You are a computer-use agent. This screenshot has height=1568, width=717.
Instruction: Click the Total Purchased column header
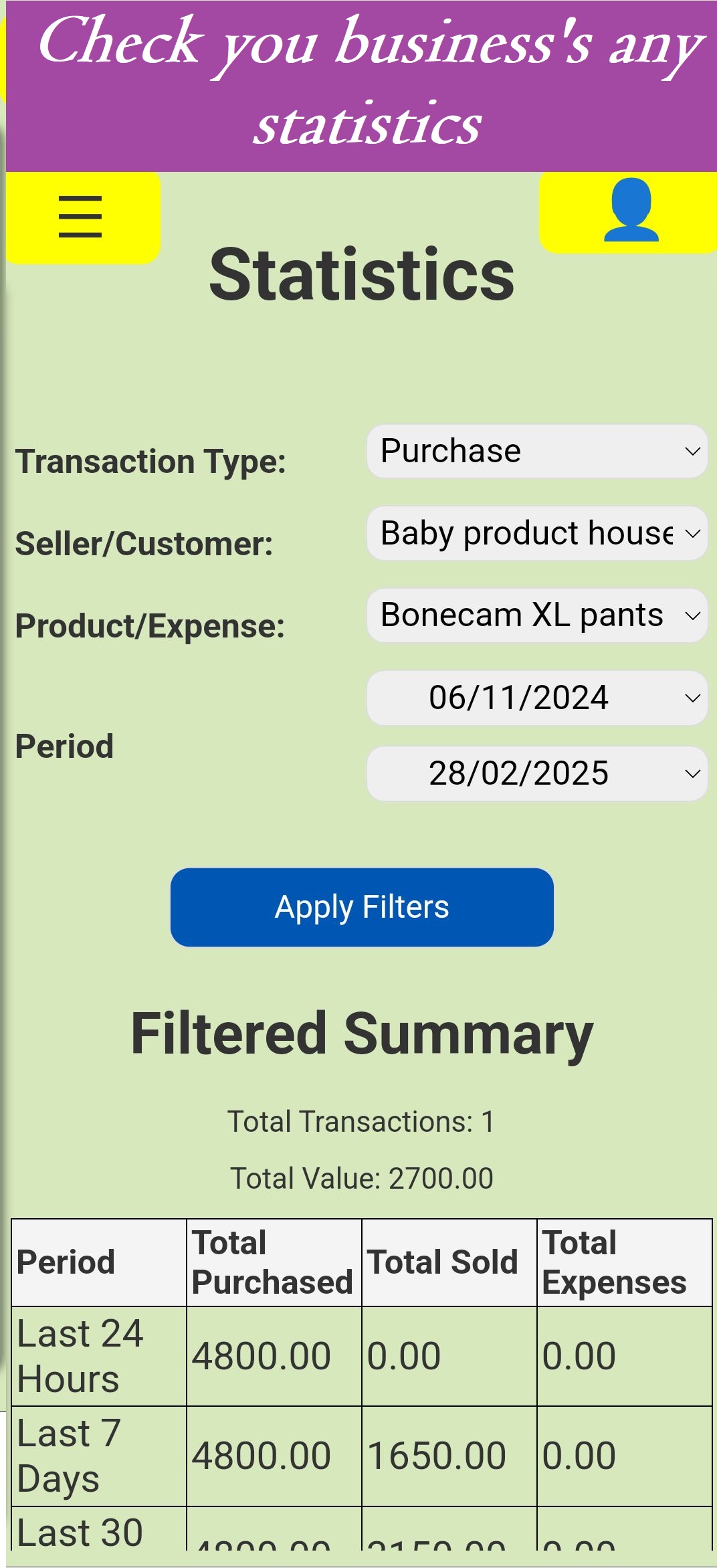(274, 1262)
